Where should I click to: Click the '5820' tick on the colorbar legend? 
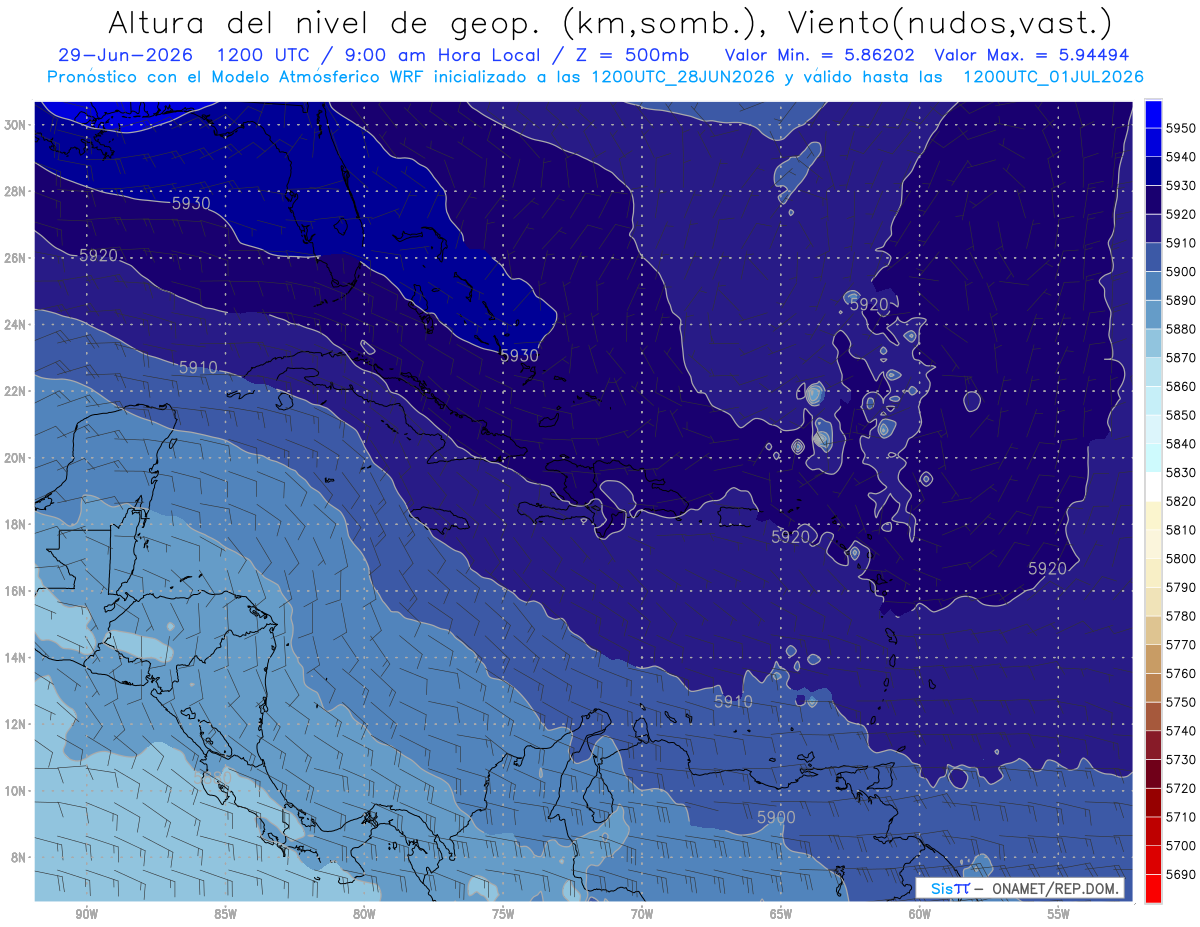pyautogui.click(x=1180, y=501)
